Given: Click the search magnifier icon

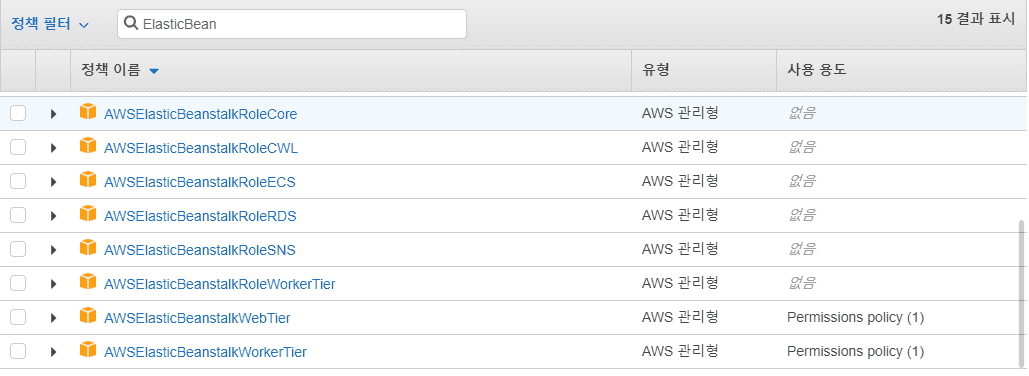Looking at the screenshot, I should tap(131, 24).
